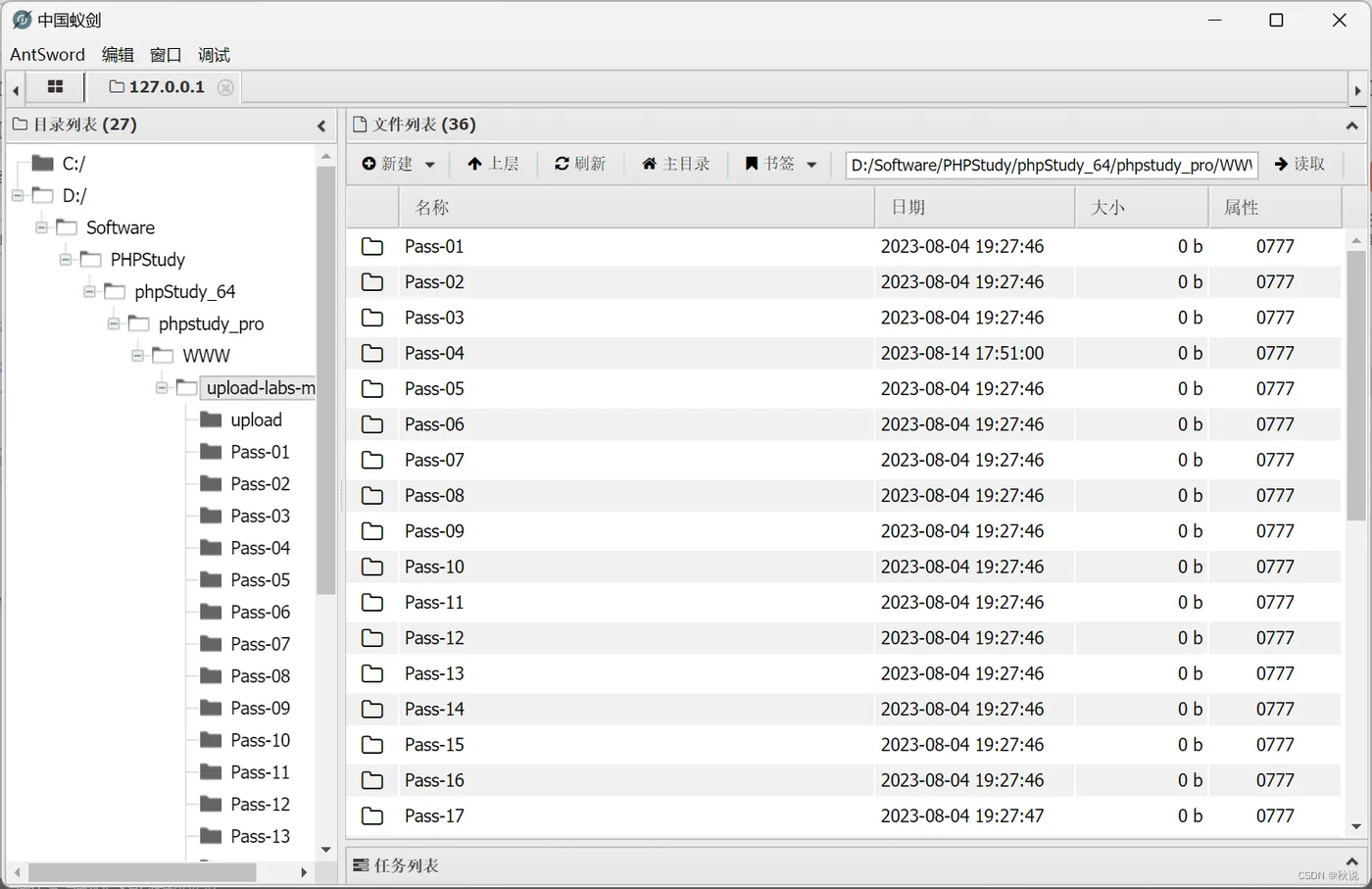Select Pass-12 in the directory tree
Viewport: 1372px width, 889px height.
pos(260,804)
